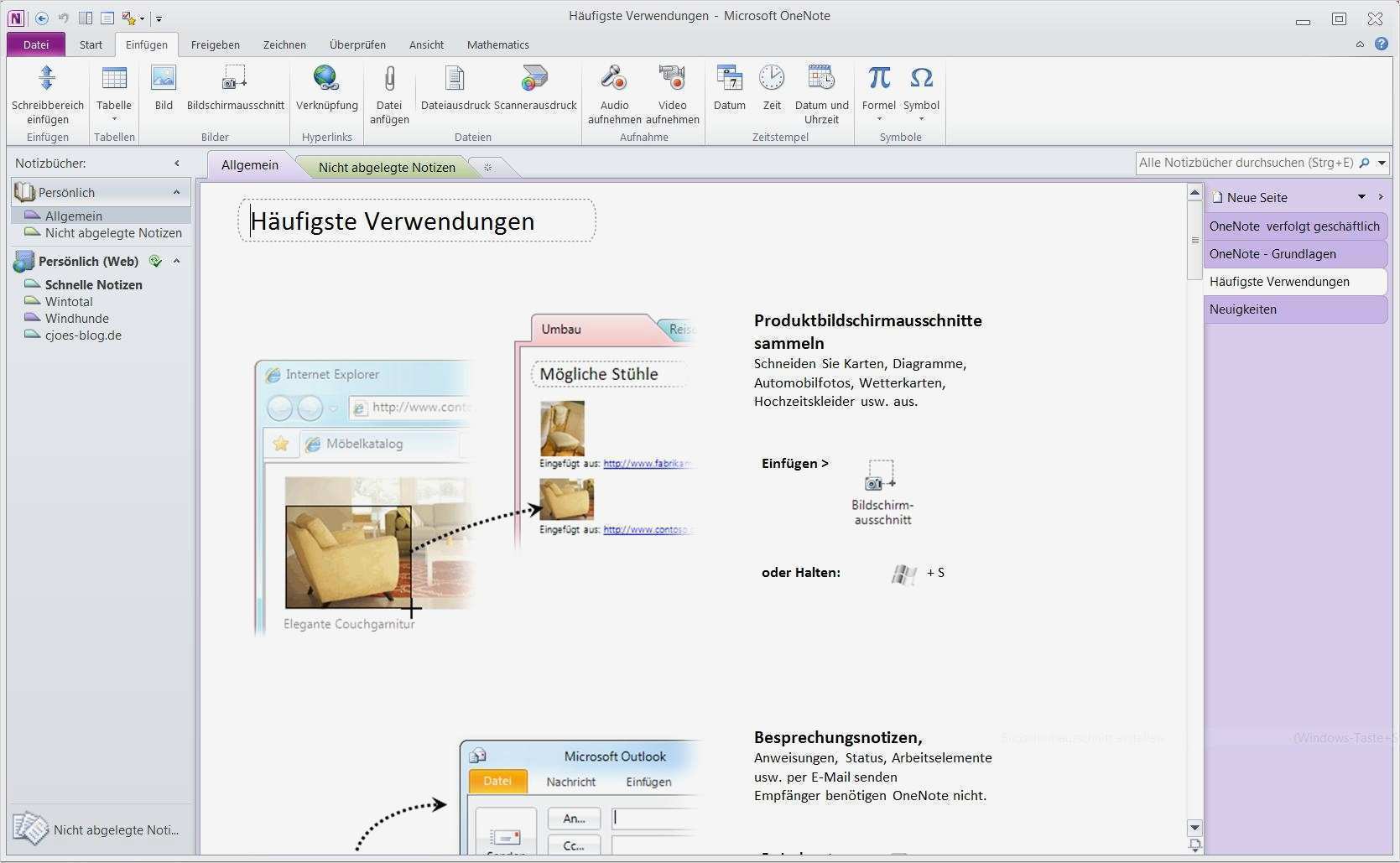Click the dock to desktop icon

point(86,18)
